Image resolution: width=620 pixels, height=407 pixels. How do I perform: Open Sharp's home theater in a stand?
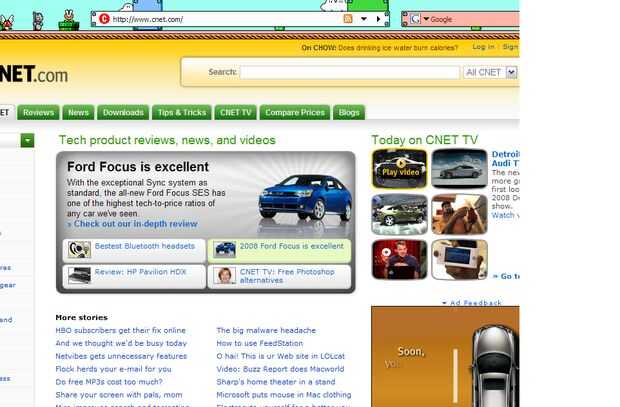(276, 382)
